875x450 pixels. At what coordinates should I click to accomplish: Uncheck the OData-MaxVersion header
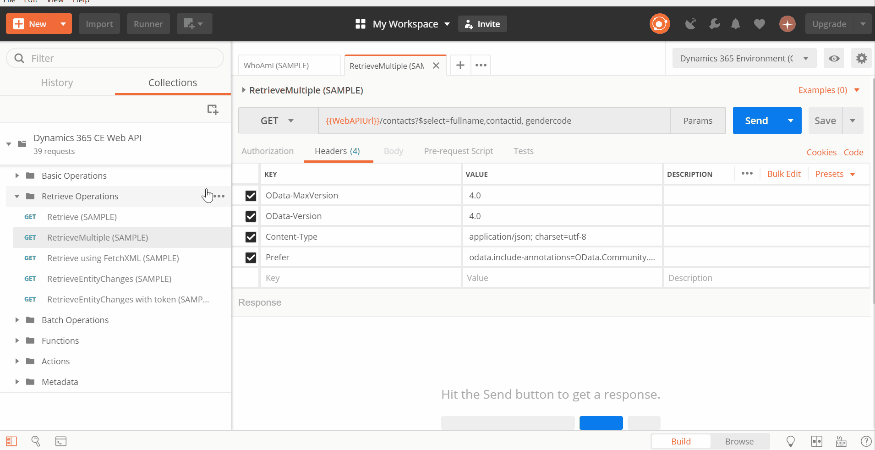click(x=251, y=195)
